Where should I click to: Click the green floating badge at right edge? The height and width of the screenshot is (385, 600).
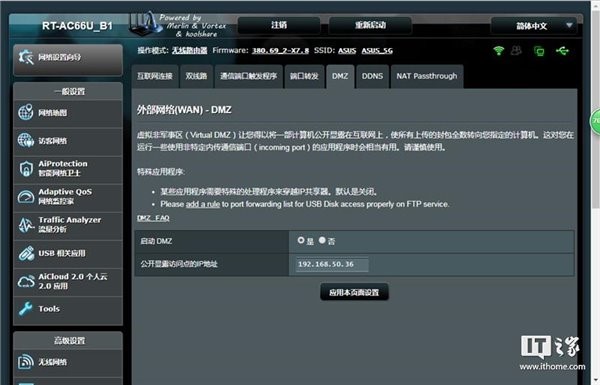pyautogui.click(x=595, y=122)
